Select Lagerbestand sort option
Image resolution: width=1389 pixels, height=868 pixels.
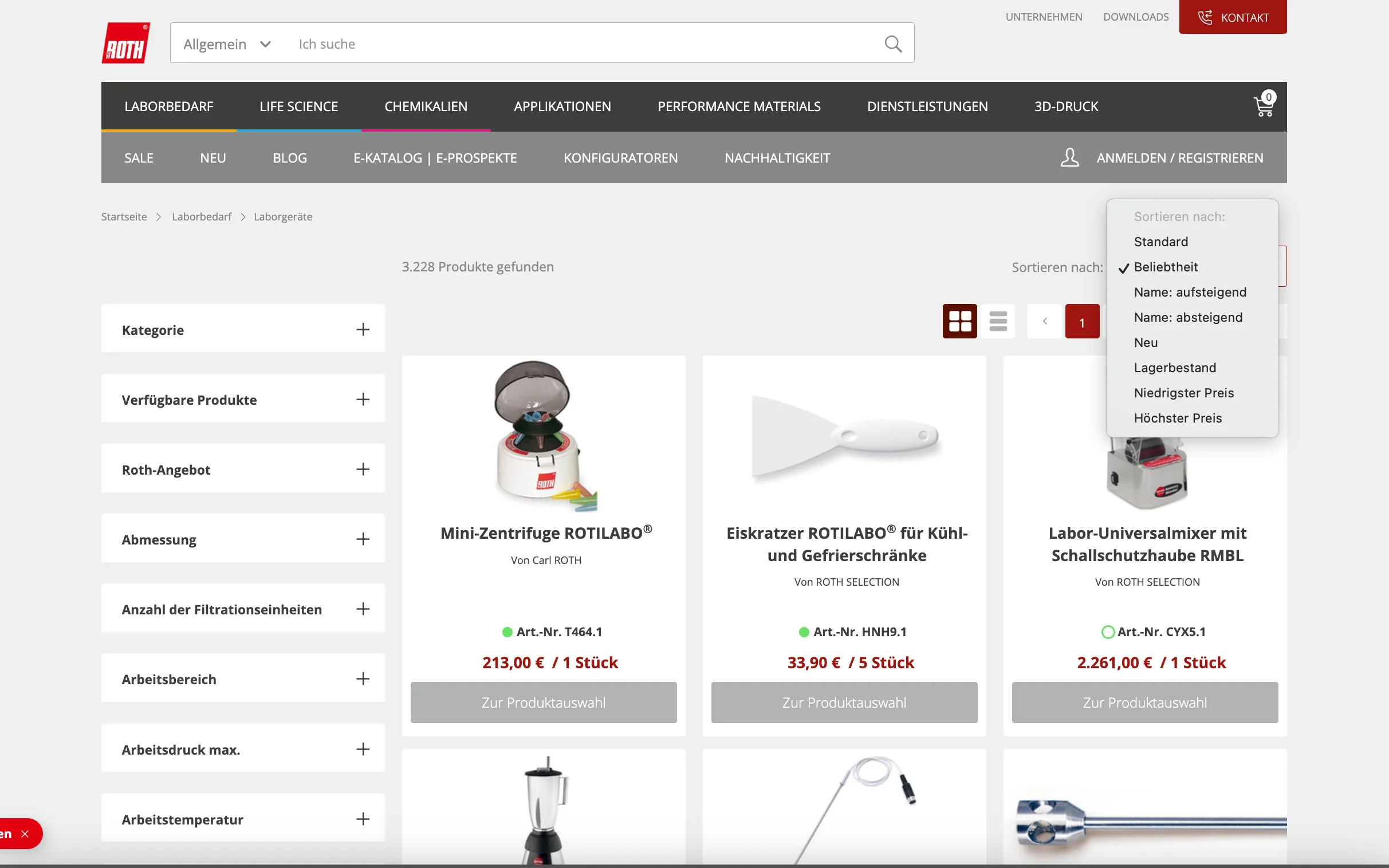[1192, 368]
